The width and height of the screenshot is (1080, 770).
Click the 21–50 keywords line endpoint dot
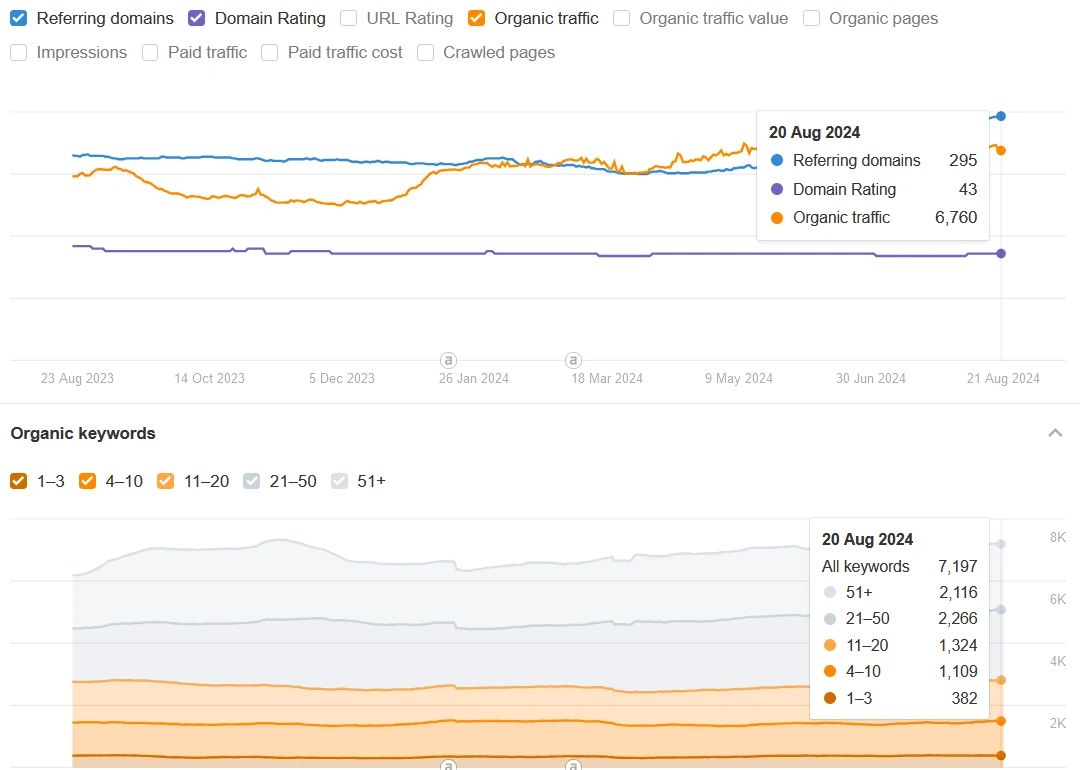1001,609
